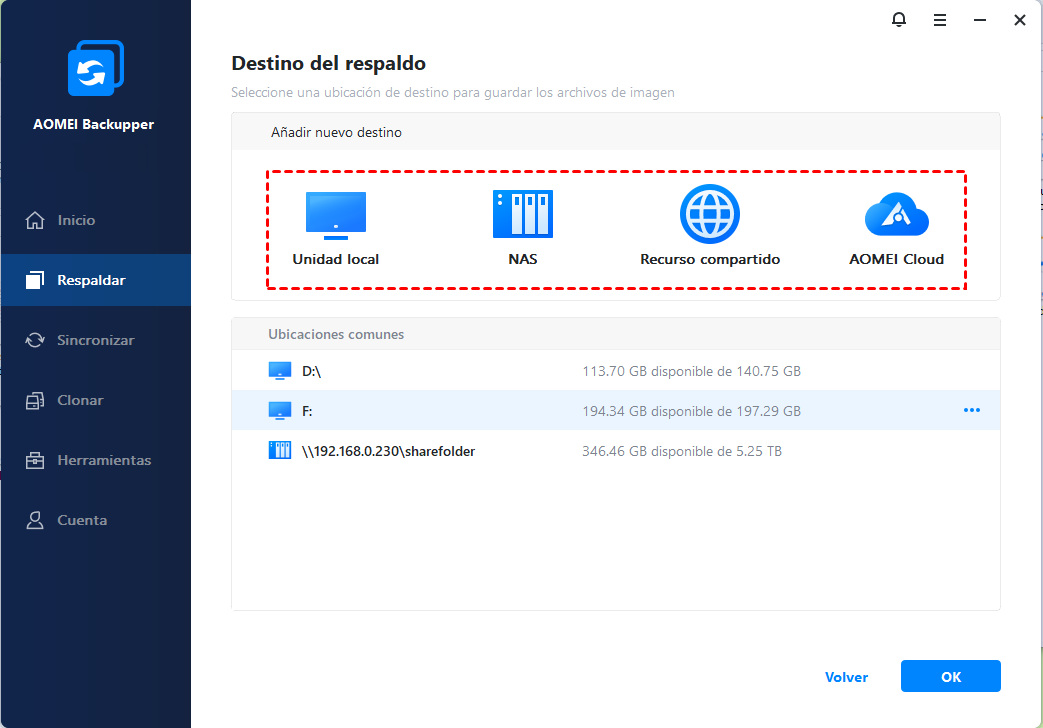
Task: Navigate to Herramientas
Action: coord(104,460)
